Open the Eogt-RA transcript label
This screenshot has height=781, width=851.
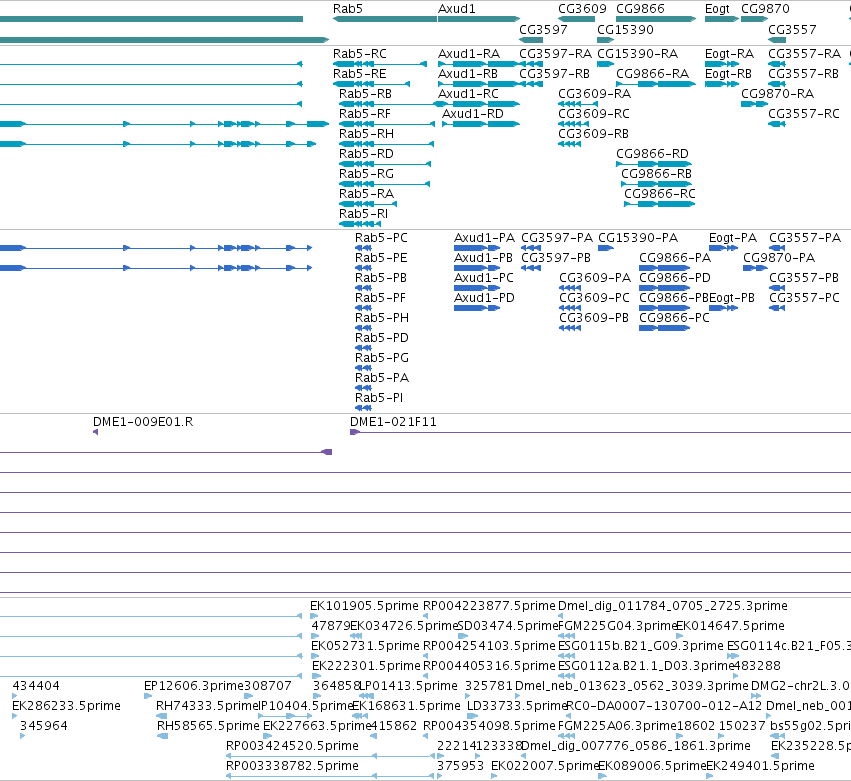click(x=729, y=54)
